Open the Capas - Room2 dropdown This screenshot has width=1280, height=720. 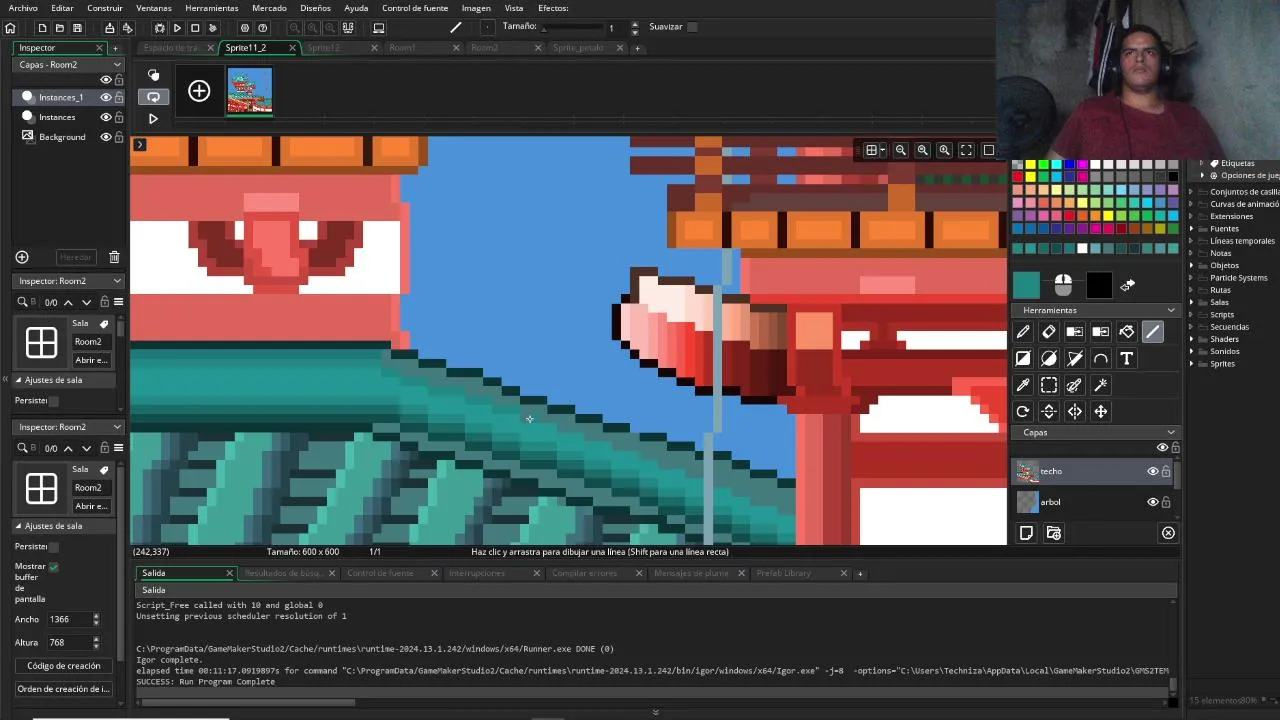click(x=68, y=64)
